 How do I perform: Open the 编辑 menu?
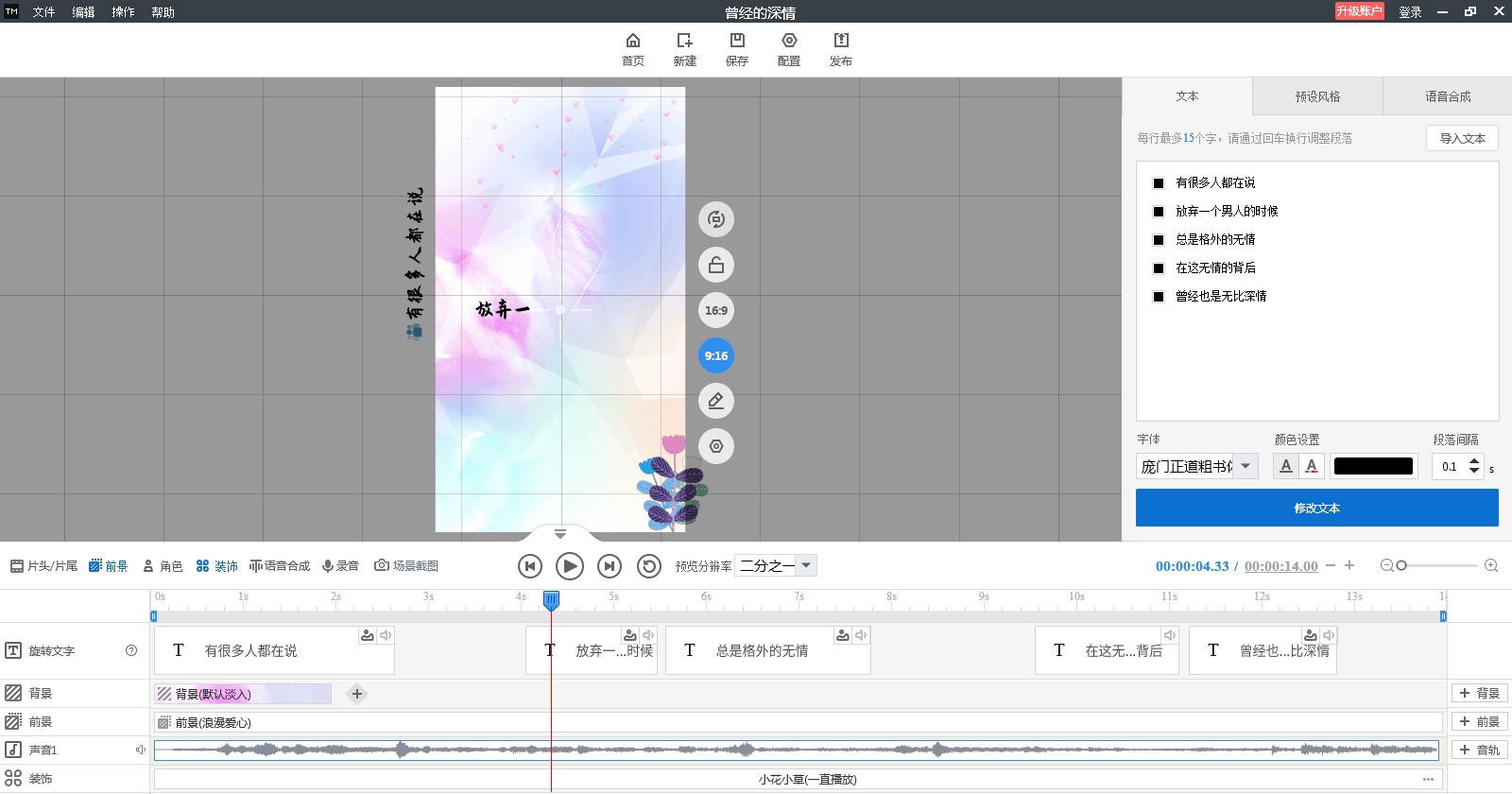(x=83, y=12)
